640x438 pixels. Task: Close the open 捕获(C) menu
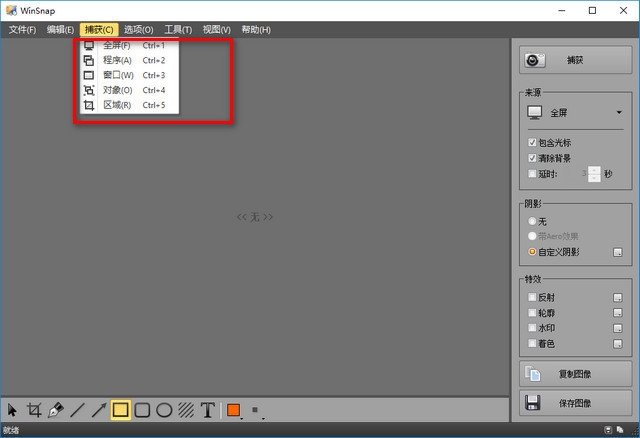(x=99, y=29)
